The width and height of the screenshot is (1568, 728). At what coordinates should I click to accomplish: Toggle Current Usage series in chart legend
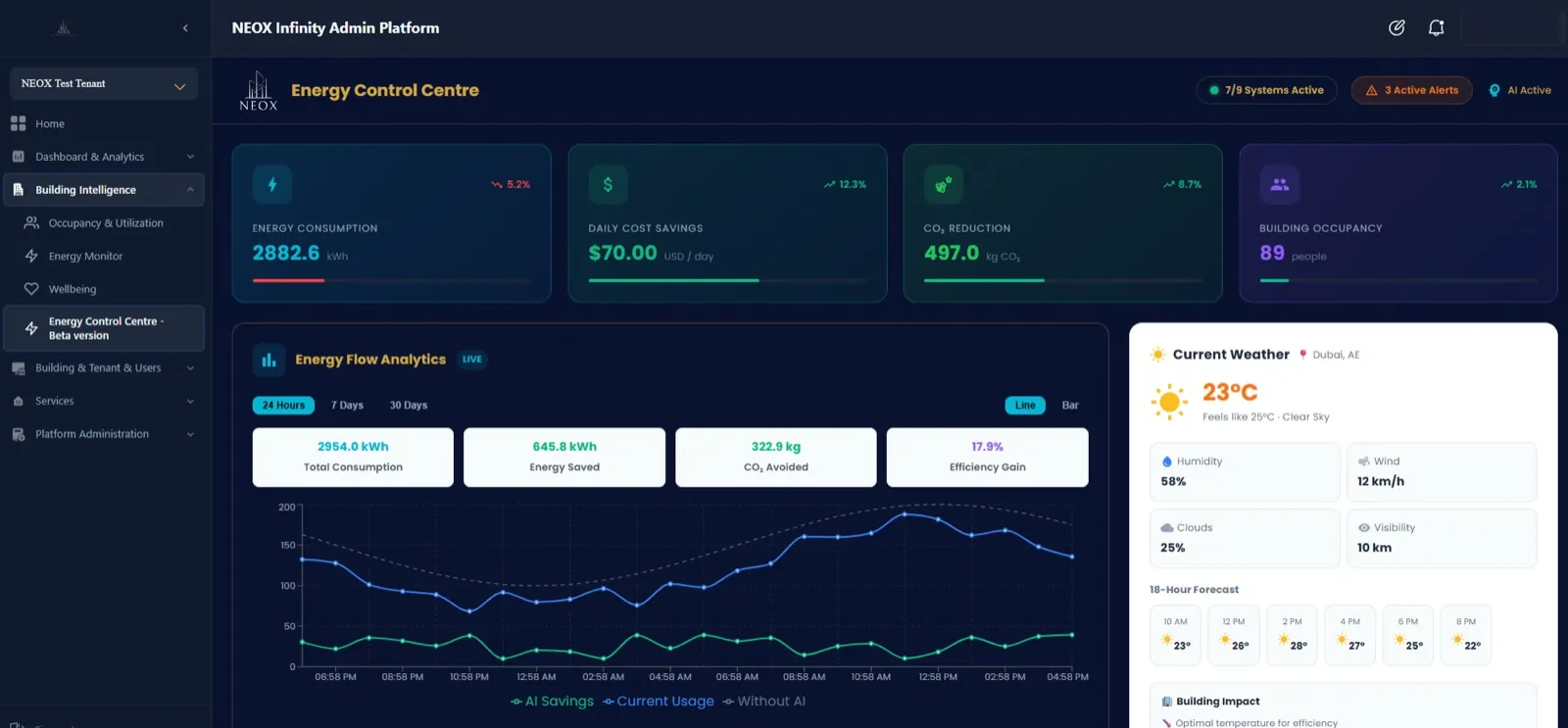[659, 702]
